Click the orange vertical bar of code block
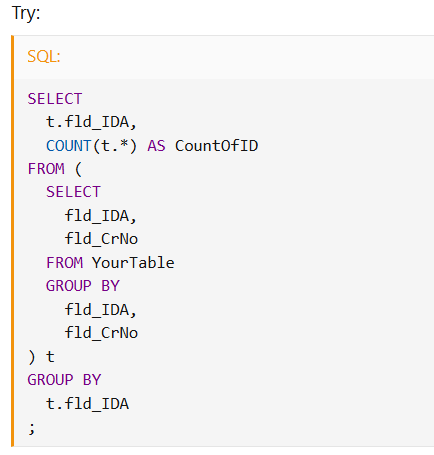Viewport: 434px width, 455px height. click(13, 241)
